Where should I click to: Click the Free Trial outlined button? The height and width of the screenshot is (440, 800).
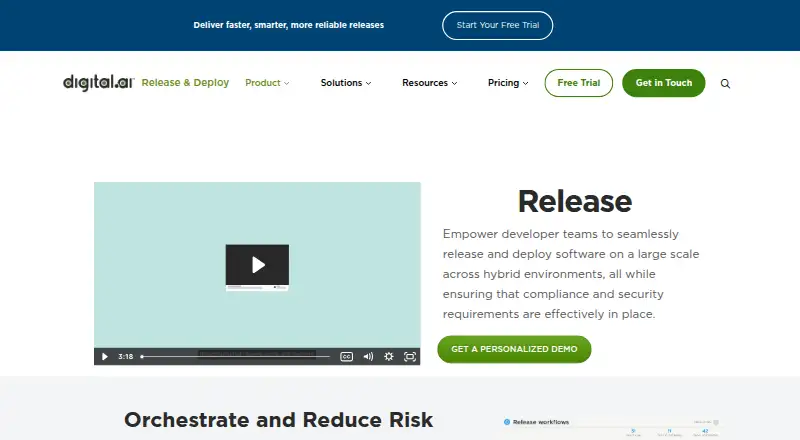point(579,83)
